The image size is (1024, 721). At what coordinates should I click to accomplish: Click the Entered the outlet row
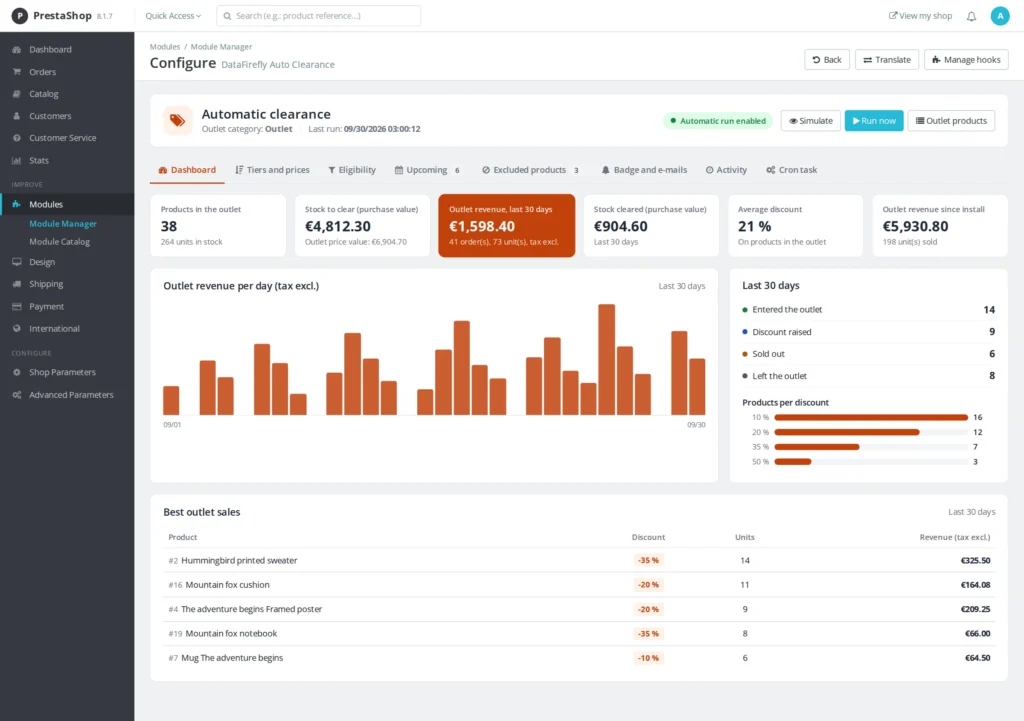tap(869, 310)
